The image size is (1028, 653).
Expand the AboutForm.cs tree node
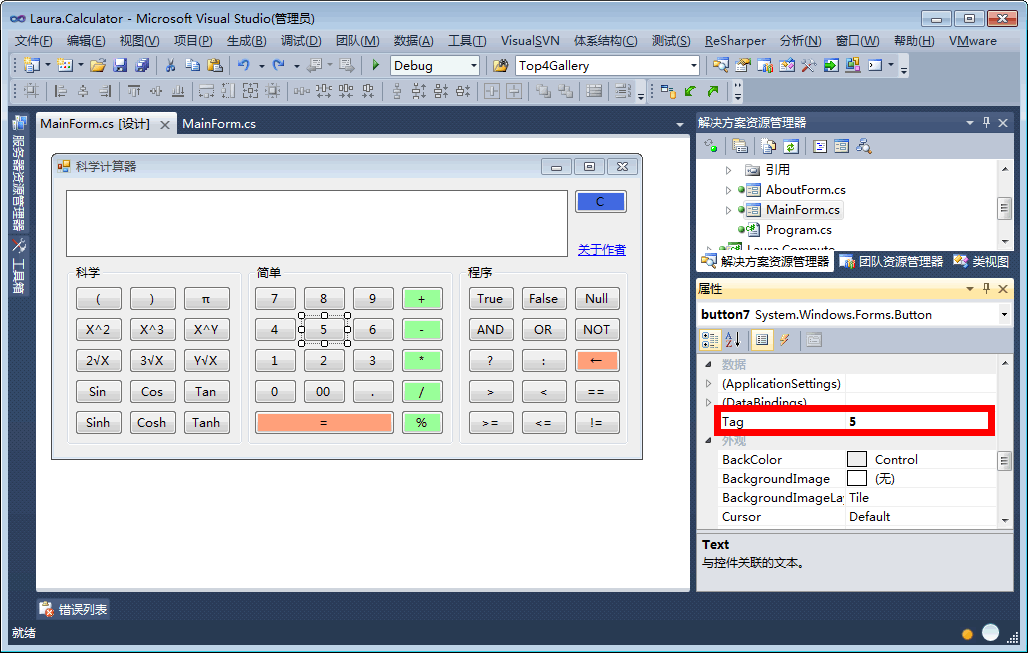728,190
